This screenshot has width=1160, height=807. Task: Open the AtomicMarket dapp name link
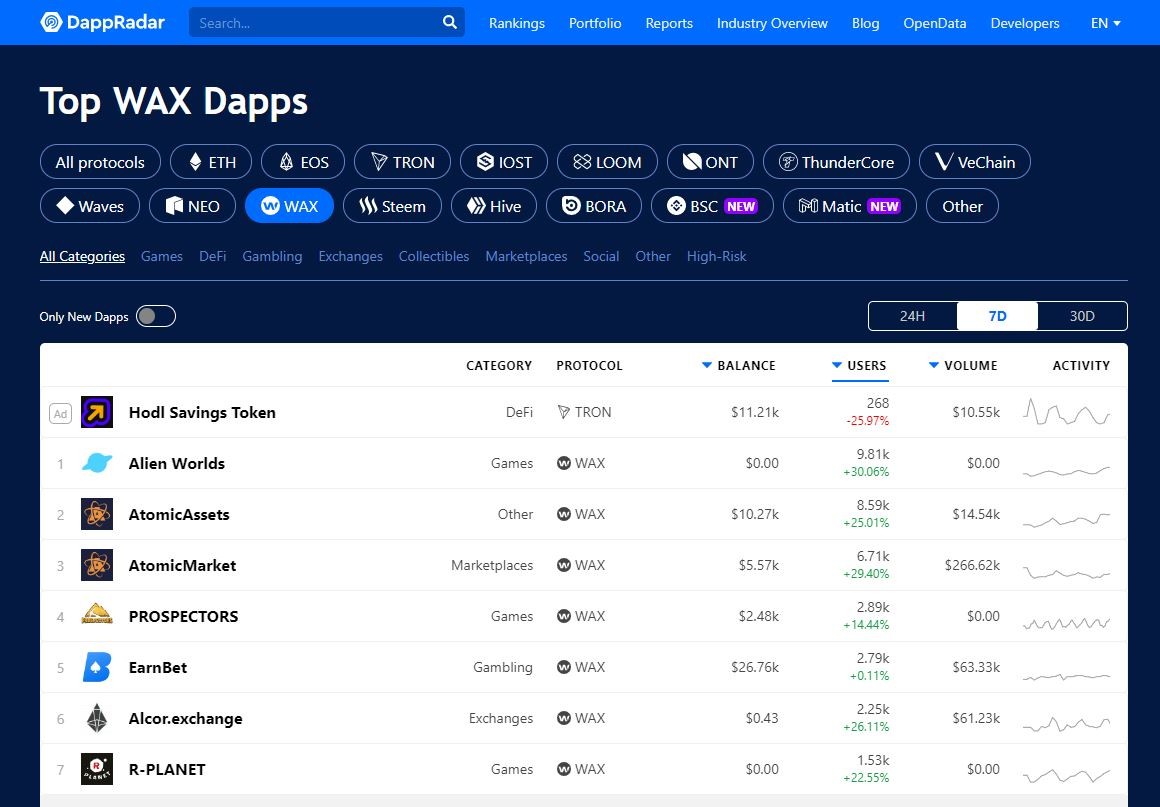click(182, 565)
